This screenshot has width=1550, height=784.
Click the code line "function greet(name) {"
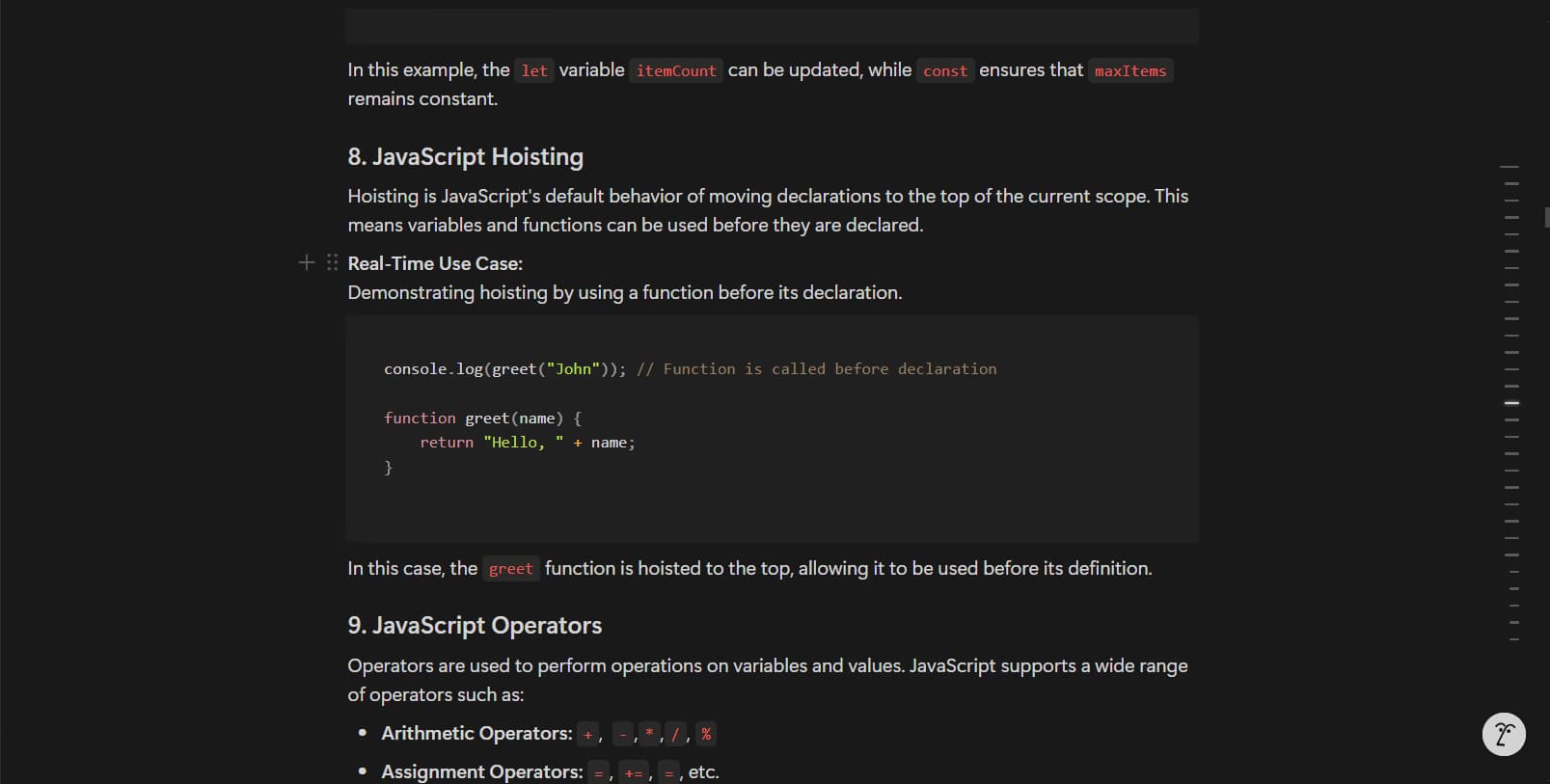click(482, 418)
